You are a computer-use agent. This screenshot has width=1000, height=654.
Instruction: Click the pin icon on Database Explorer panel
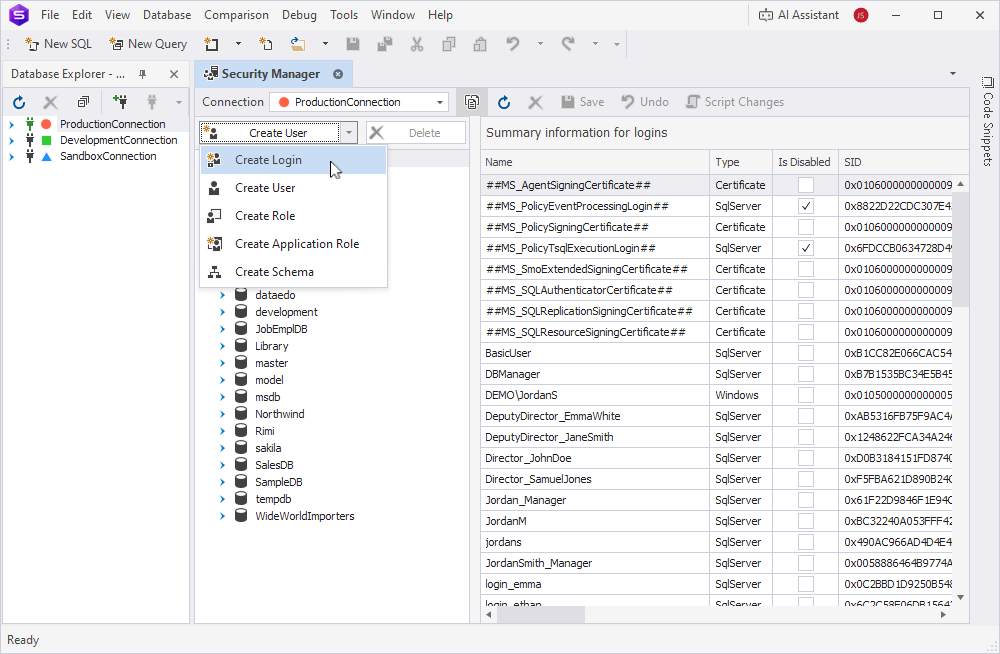tap(141, 73)
